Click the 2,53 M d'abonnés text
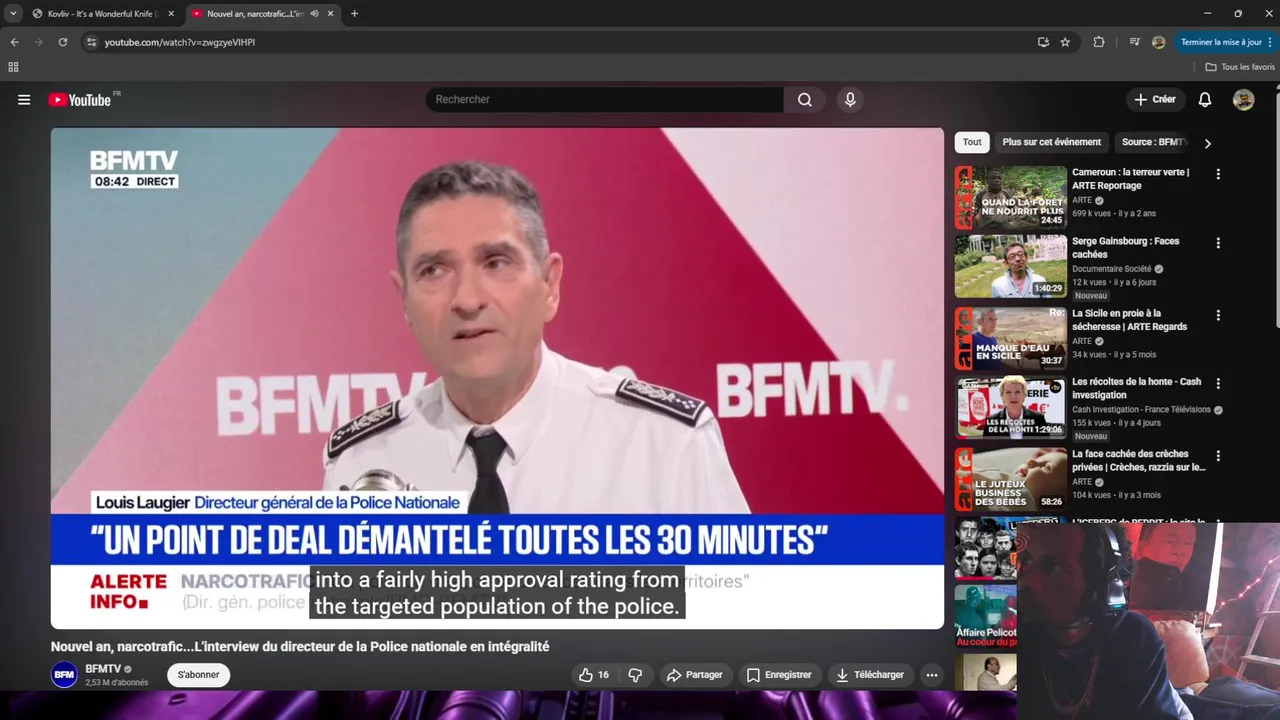1280x720 pixels. point(116,683)
